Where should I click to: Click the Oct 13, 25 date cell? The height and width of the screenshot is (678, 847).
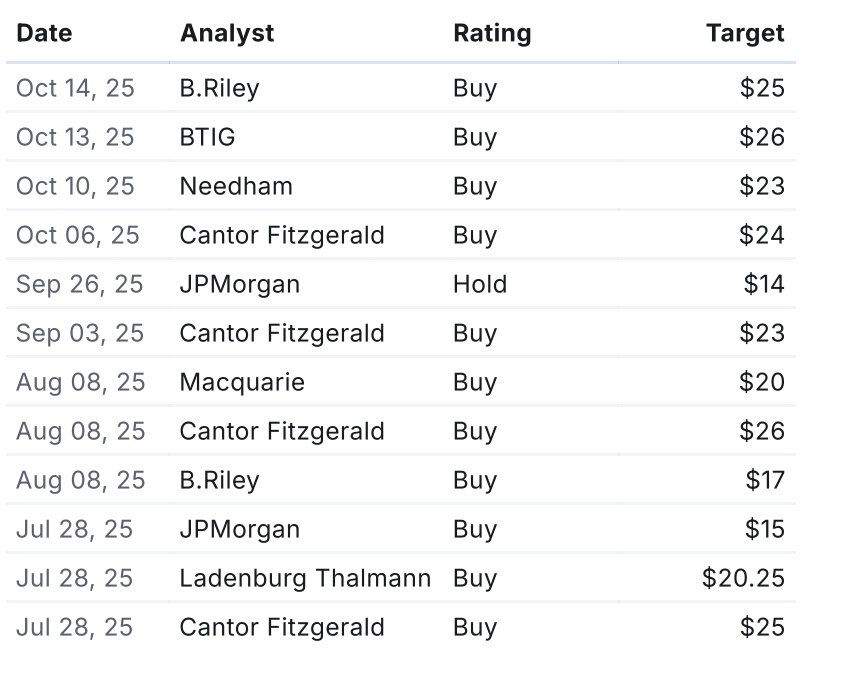coord(75,137)
